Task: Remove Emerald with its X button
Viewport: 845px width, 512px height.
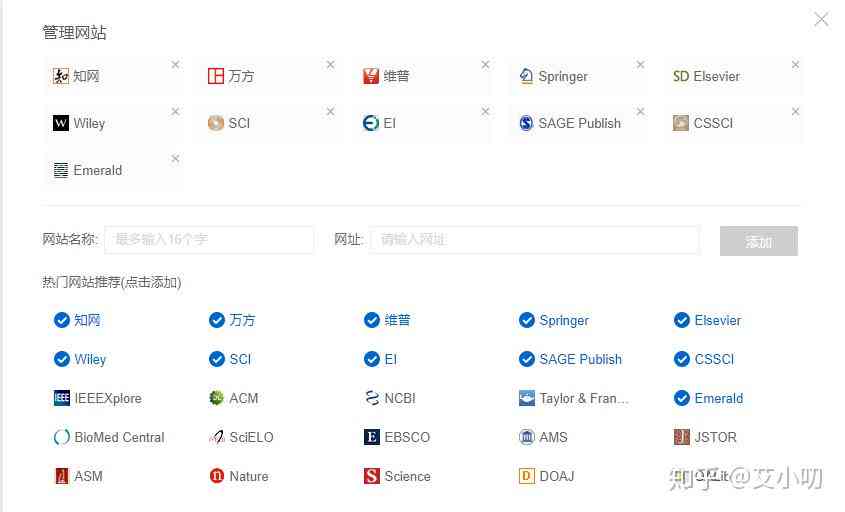Action: [175, 158]
